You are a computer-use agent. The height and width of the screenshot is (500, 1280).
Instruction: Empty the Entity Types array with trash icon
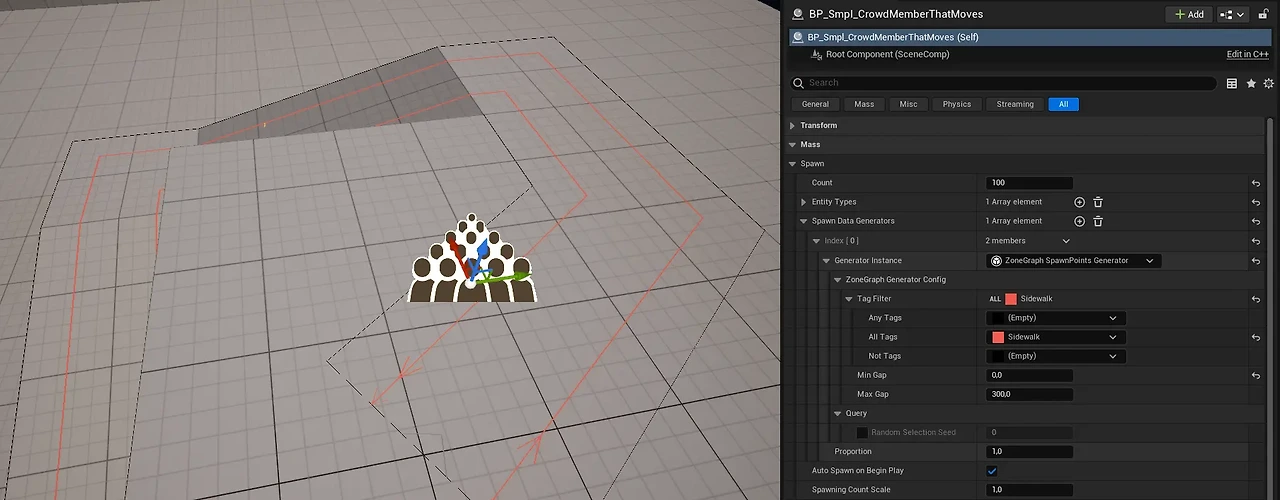coord(1097,202)
